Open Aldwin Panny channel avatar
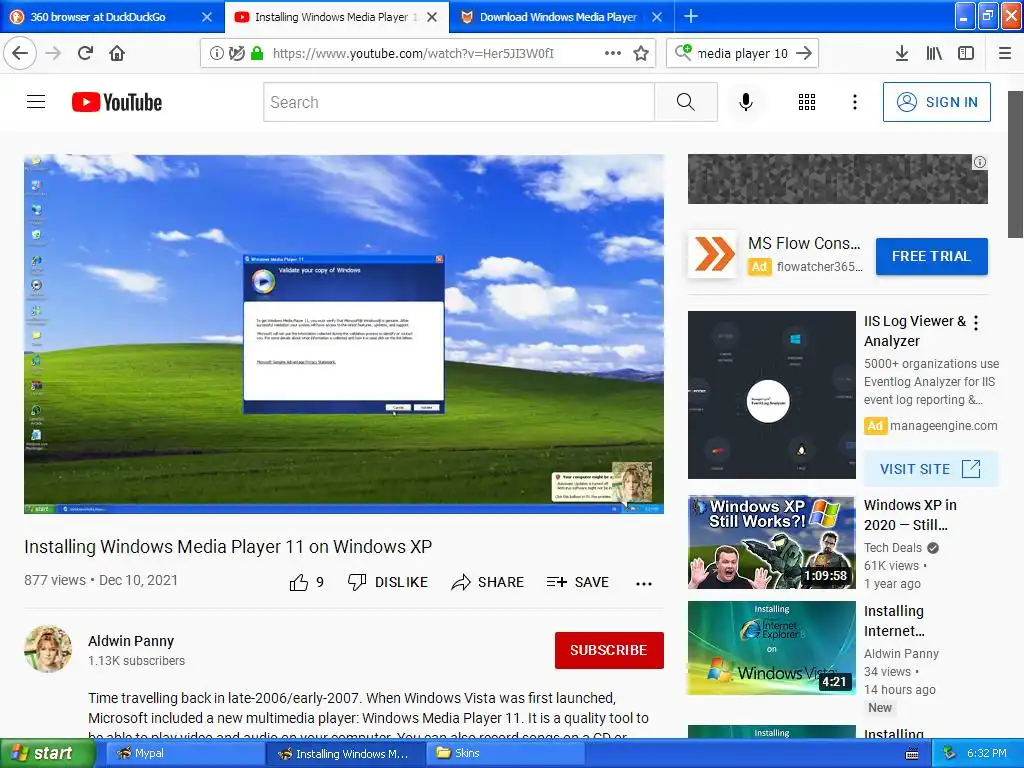This screenshot has height=768, width=1024. pyautogui.click(x=48, y=649)
